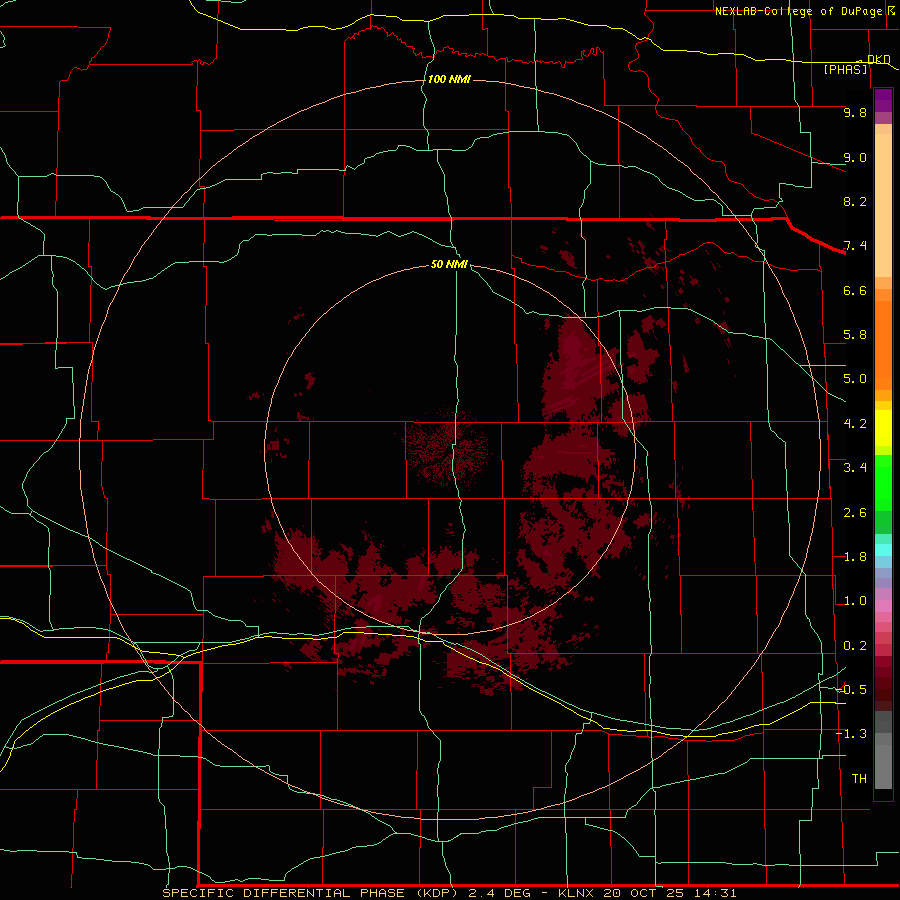The width and height of the screenshot is (900, 900).
Task: Click the 3.4 scale value
Action: point(855,468)
